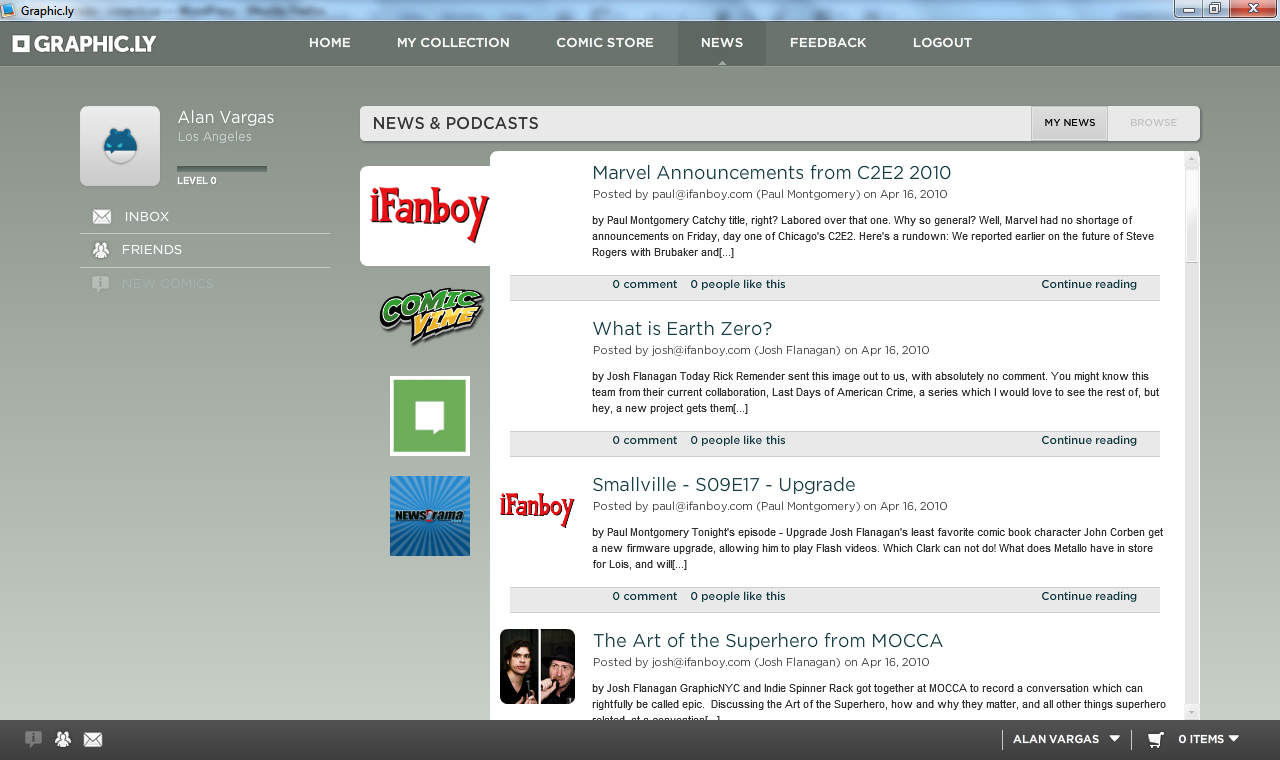Screen dimensions: 1280x760
Task: Open the MOCCA article photo thumbnail
Action: [x=537, y=666]
